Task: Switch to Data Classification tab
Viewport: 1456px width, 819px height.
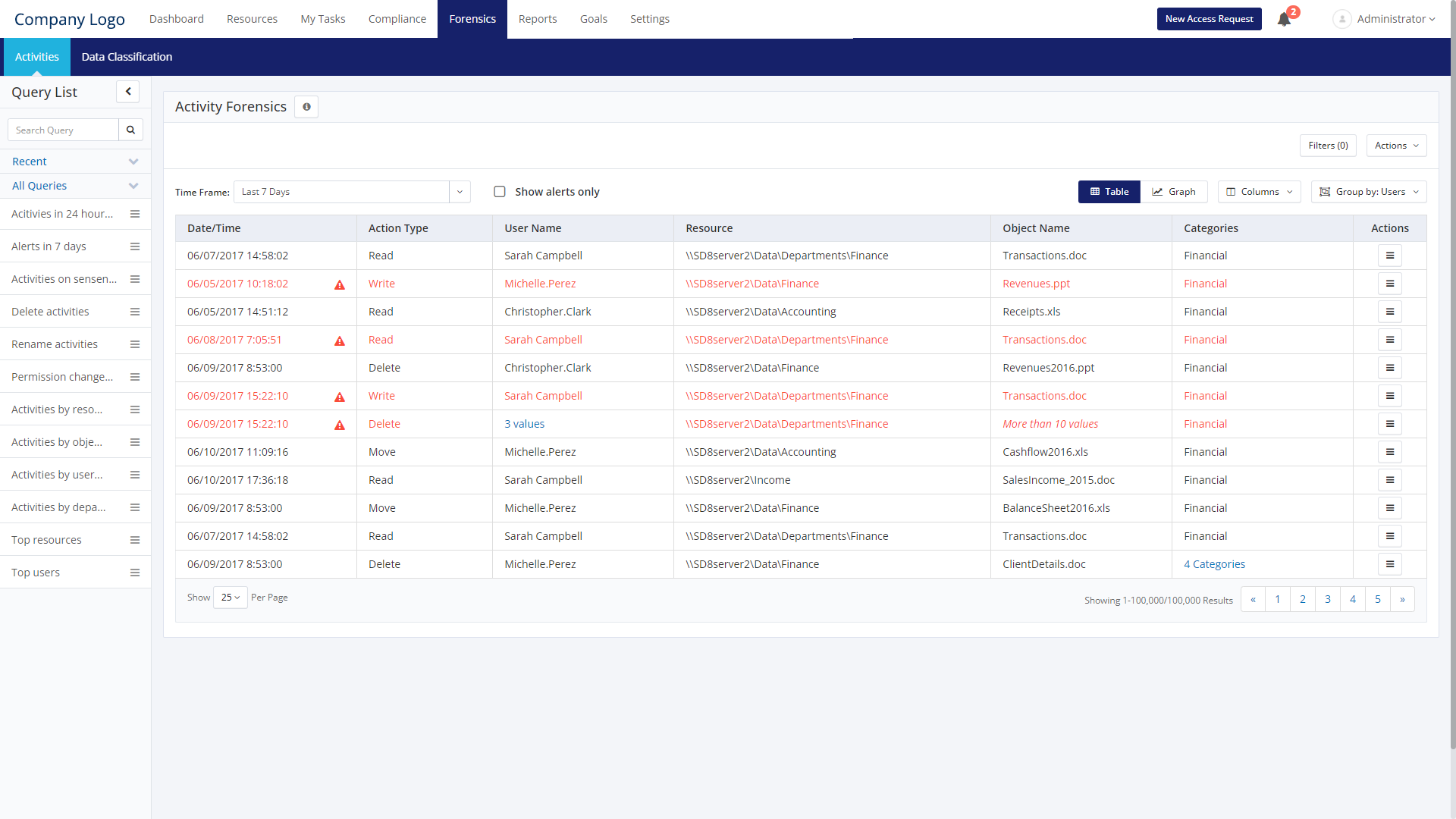Action: (127, 57)
